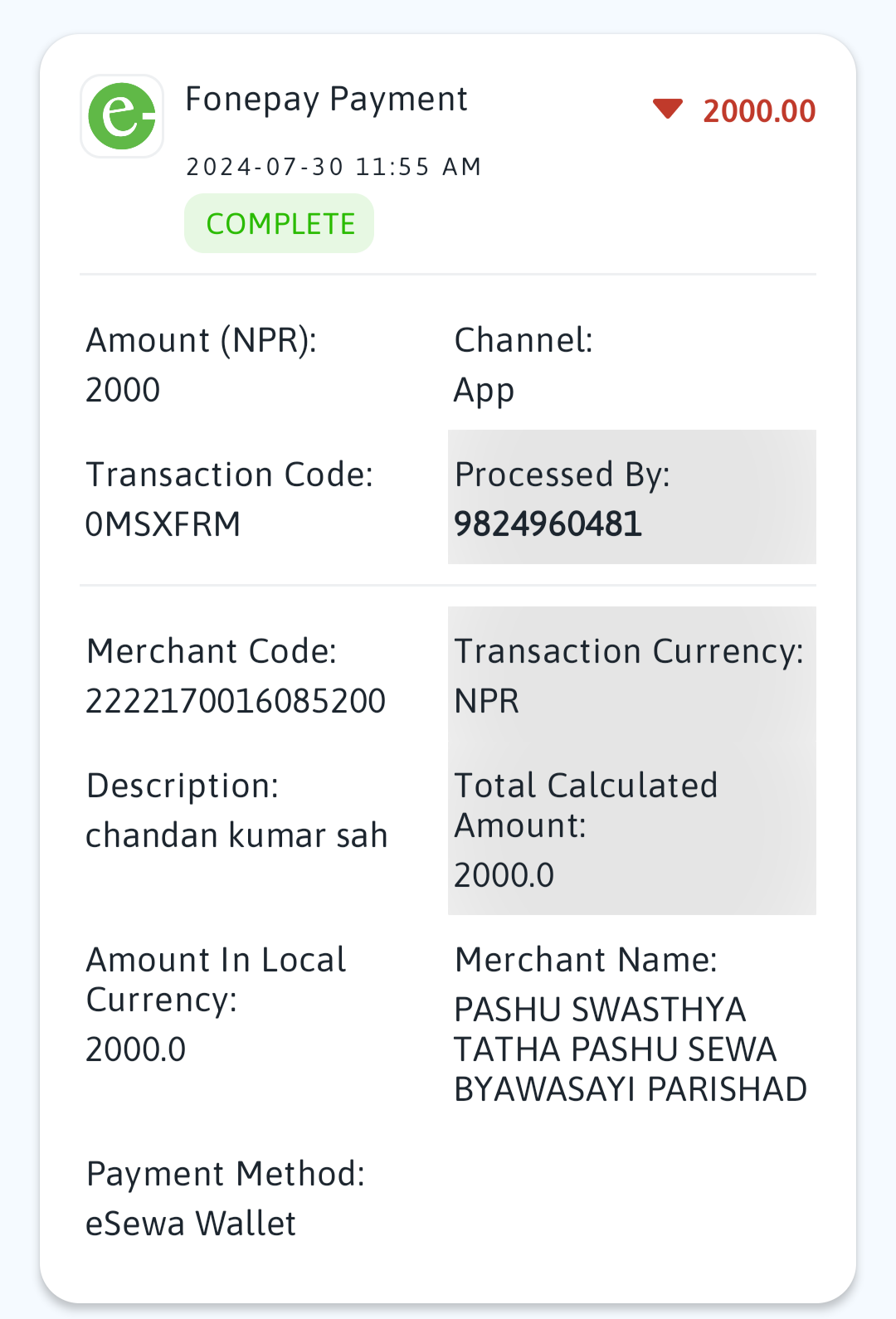This screenshot has height=1319, width=896.
Task: Click the red down-arrow debit indicator
Action: click(x=667, y=109)
